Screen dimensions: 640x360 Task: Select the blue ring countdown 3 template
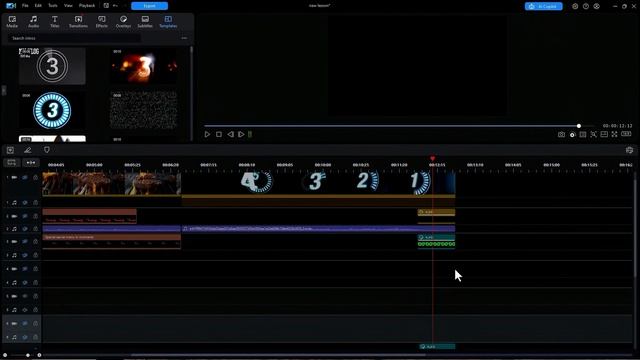point(52,111)
